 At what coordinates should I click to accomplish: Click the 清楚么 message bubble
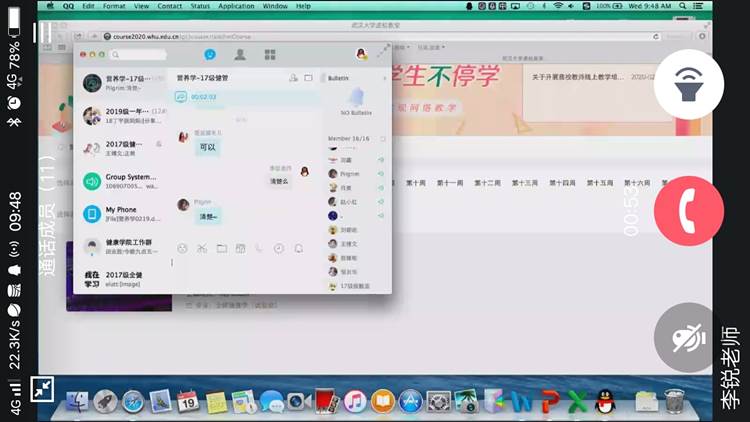pos(279,182)
